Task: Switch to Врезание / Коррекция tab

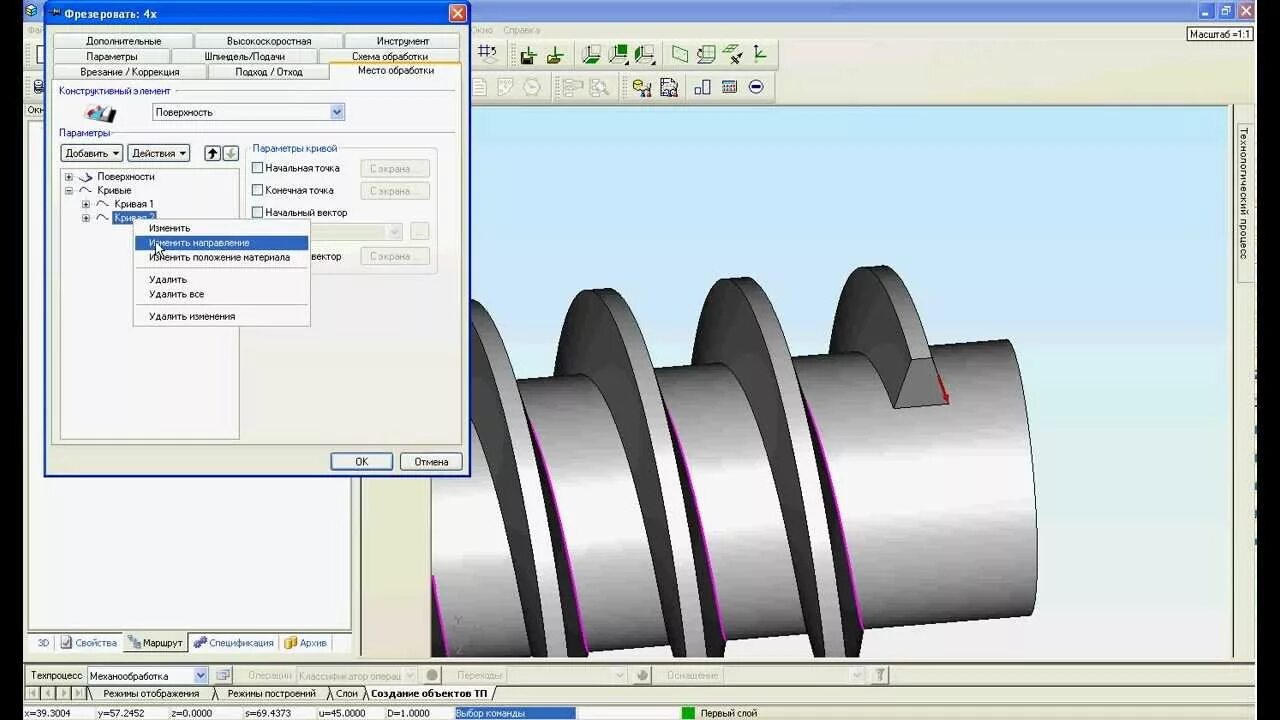Action: 130,72
